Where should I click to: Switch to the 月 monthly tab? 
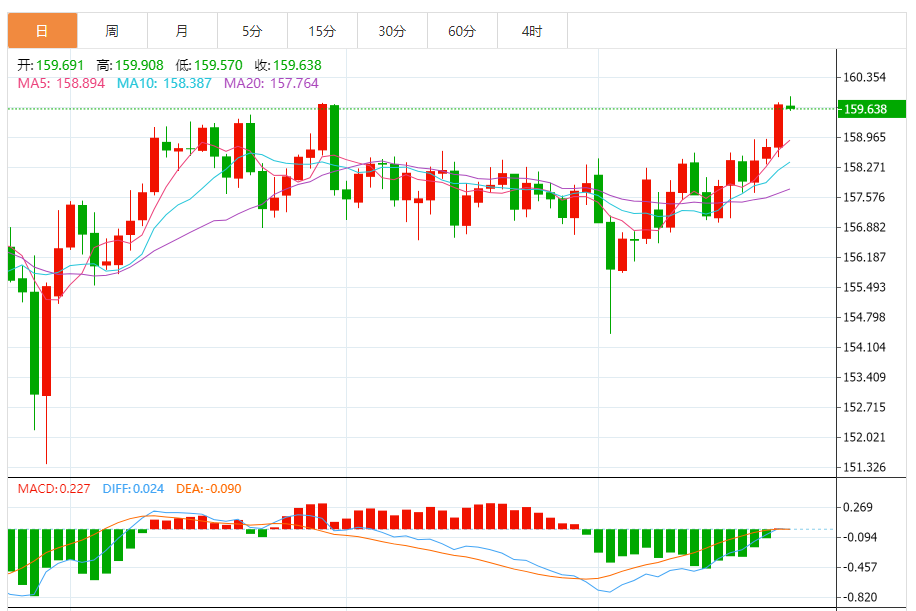tap(182, 30)
